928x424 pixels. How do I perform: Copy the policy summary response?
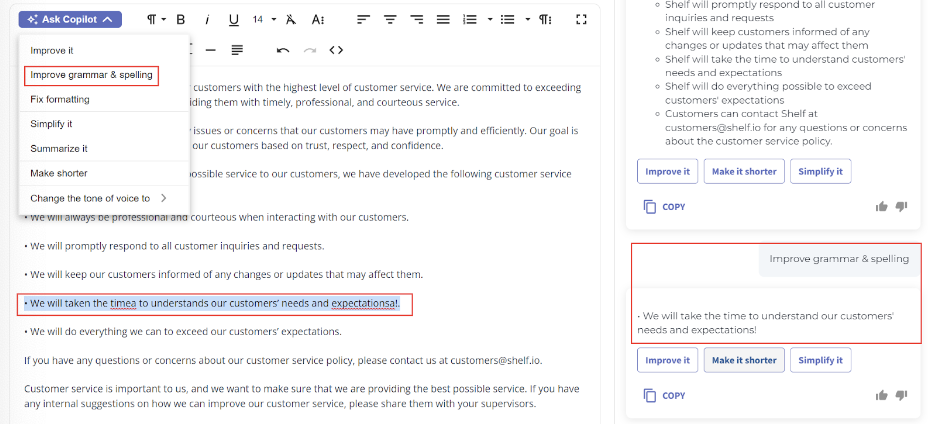coord(664,207)
